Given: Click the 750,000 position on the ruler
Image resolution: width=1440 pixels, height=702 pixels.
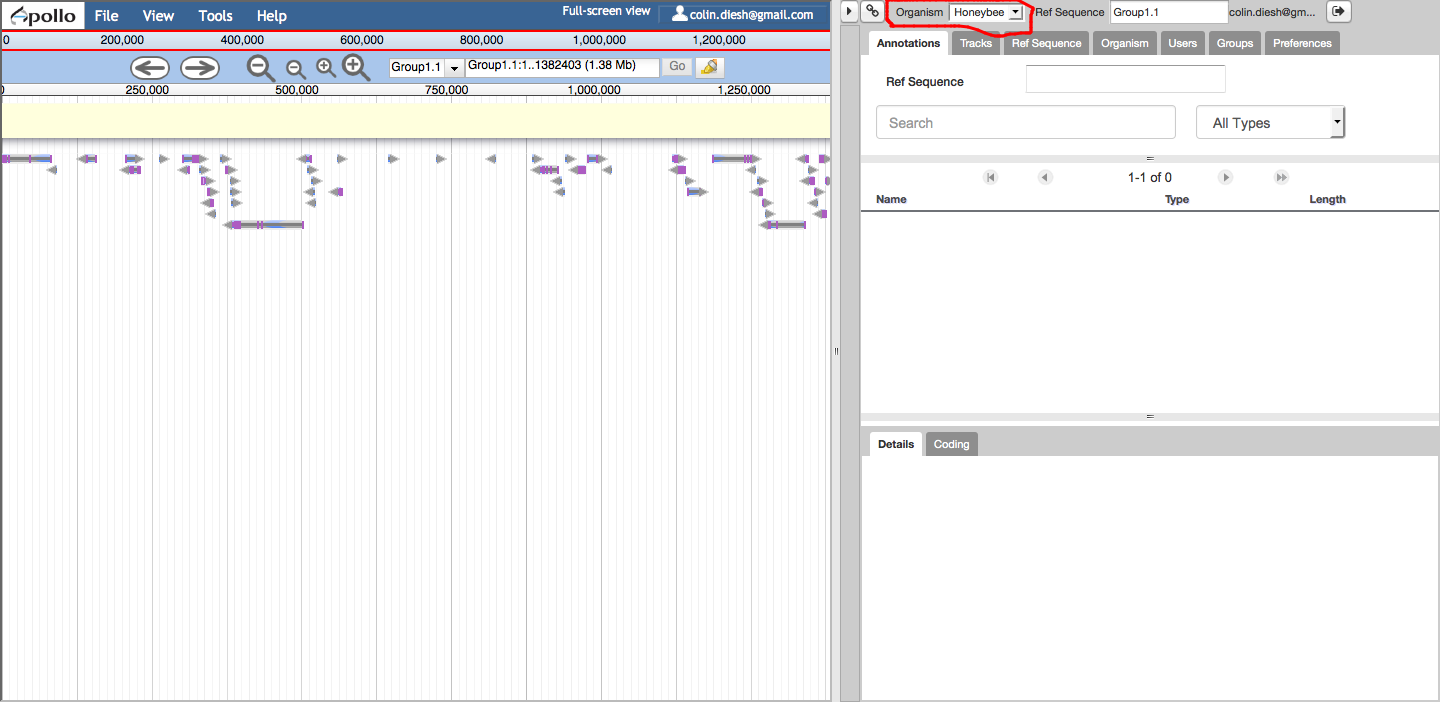Looking at the screenshot, I should tap(446, 90).
